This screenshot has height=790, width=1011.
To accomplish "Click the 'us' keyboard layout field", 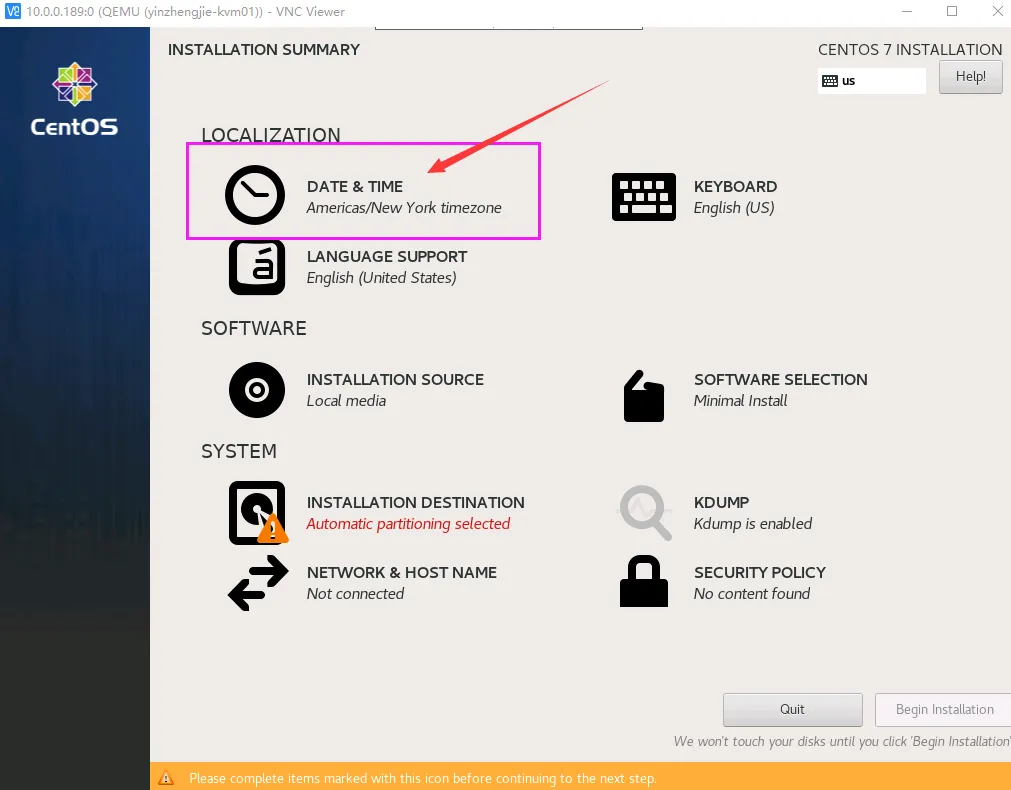I will coord(872,81).
